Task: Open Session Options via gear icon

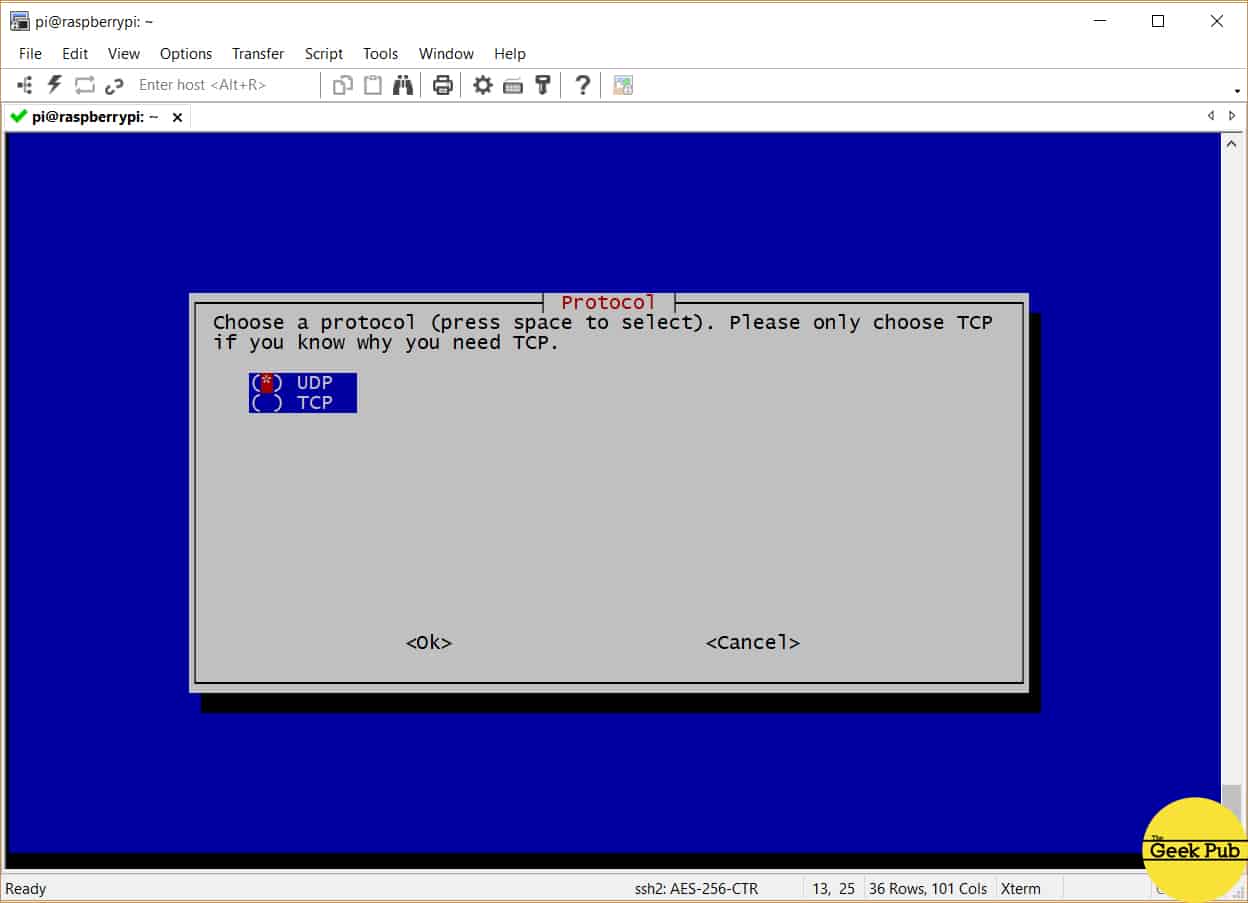Action: (483, 85)
